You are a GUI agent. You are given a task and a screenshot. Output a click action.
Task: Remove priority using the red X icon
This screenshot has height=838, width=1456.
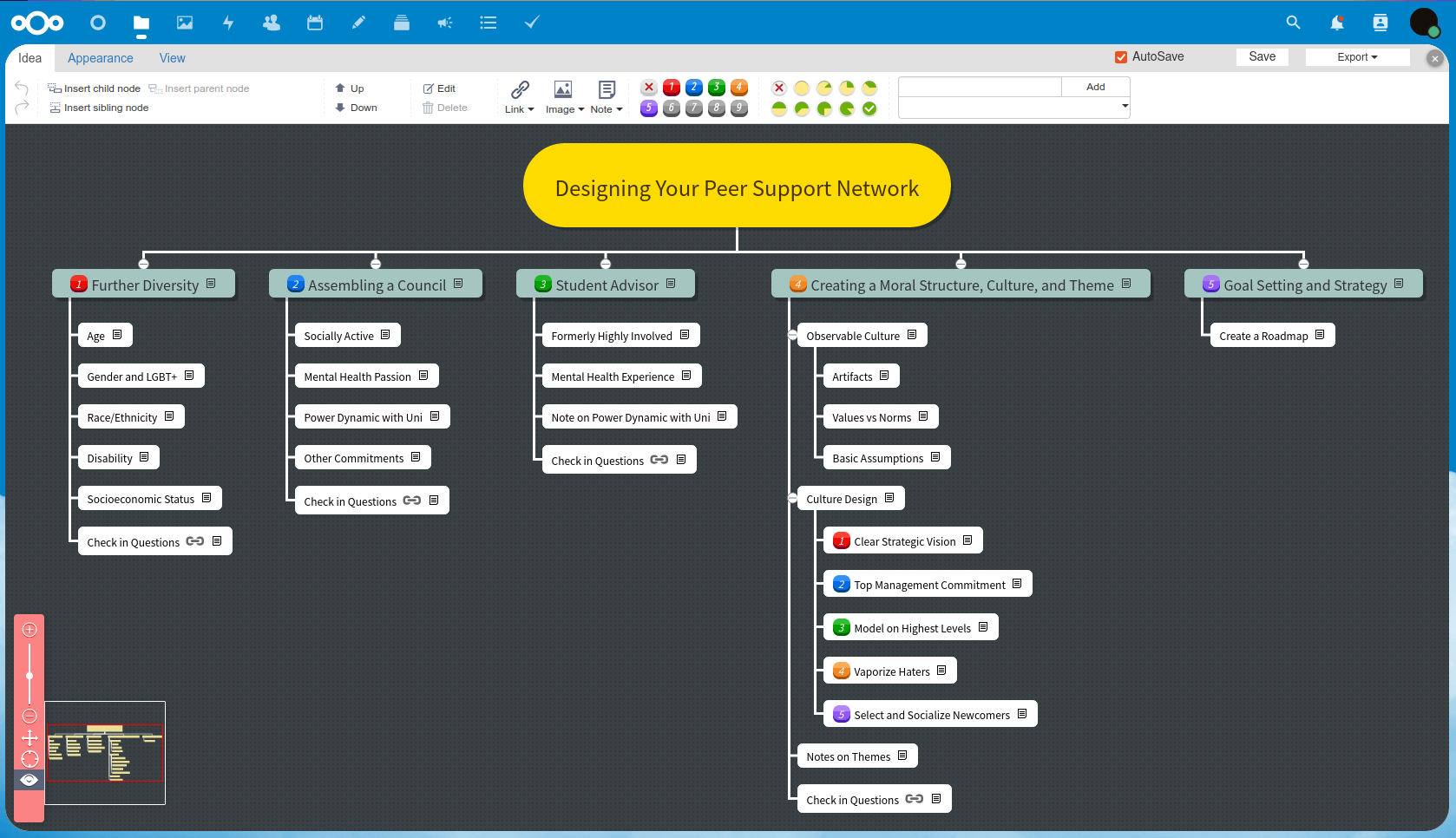point(648,88)
